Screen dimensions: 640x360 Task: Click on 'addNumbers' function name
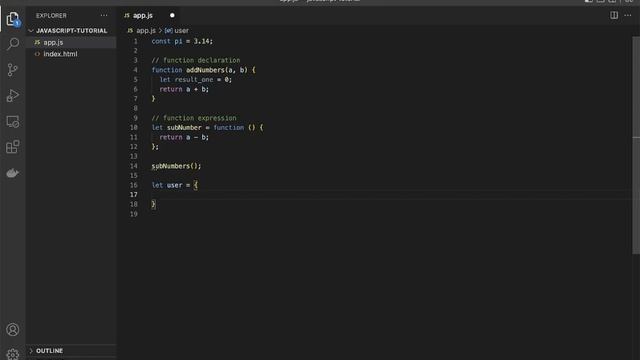pos(205,70)
